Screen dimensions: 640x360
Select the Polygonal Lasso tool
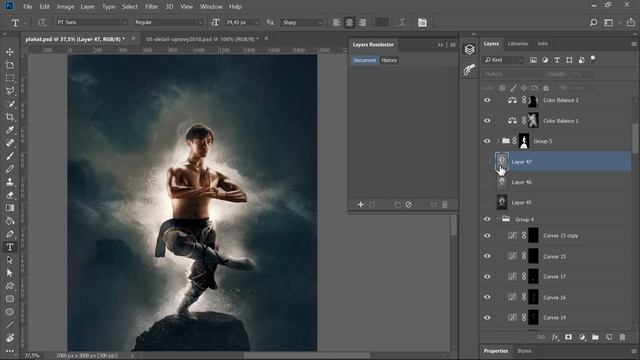10,91
